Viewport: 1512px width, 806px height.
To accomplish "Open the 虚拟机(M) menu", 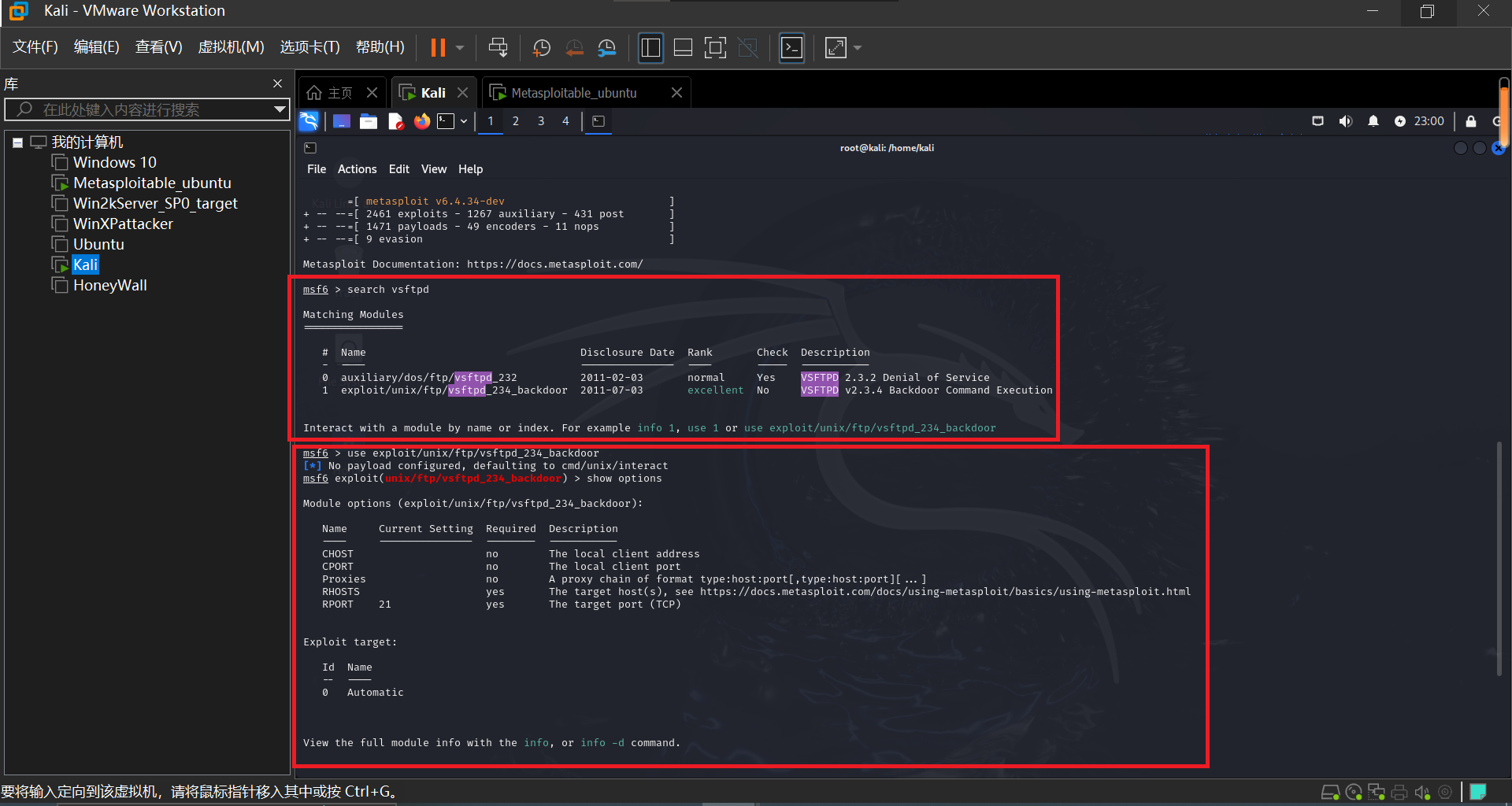I will click(231, 47).
